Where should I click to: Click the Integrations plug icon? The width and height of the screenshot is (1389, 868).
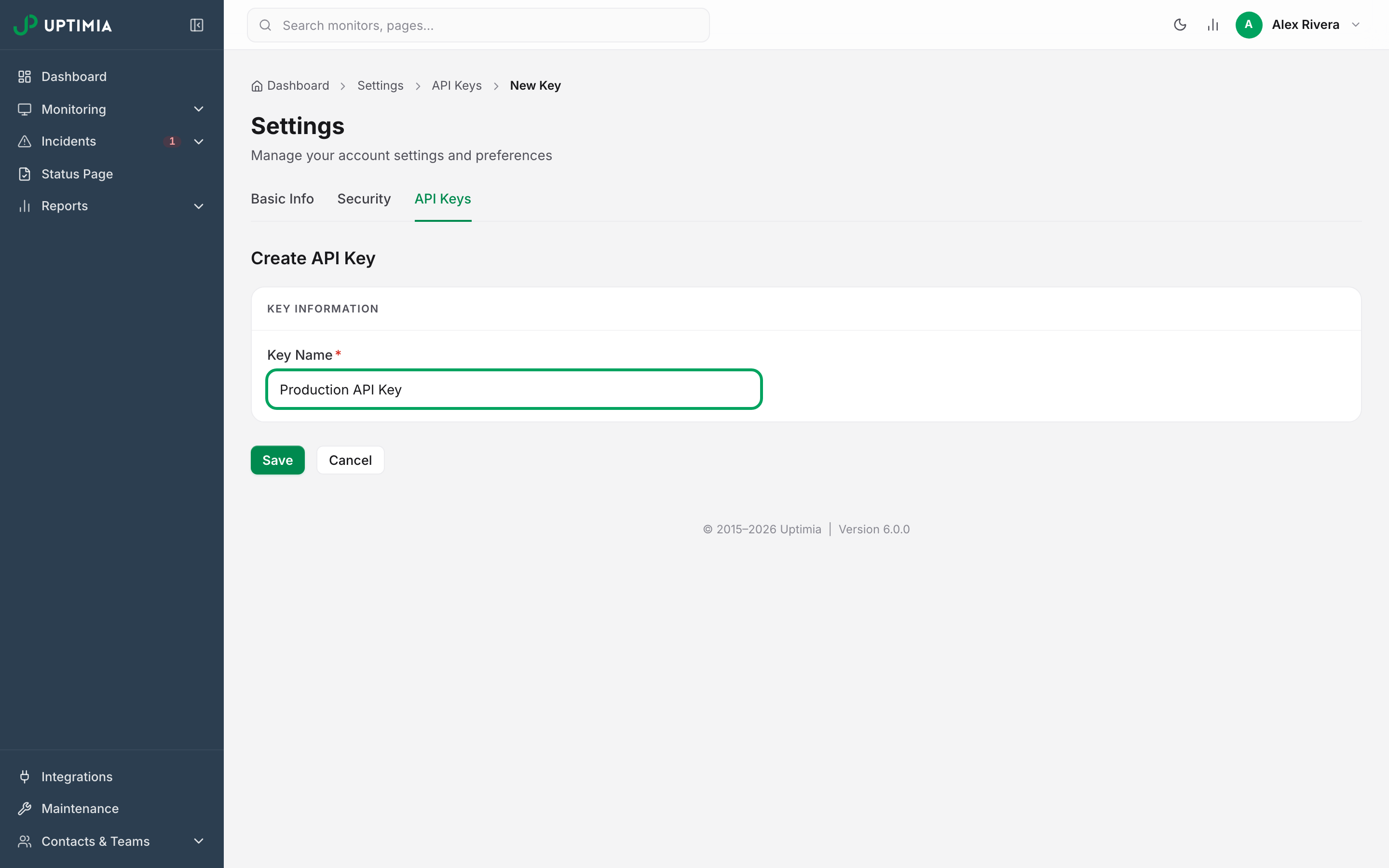[24, 777]
